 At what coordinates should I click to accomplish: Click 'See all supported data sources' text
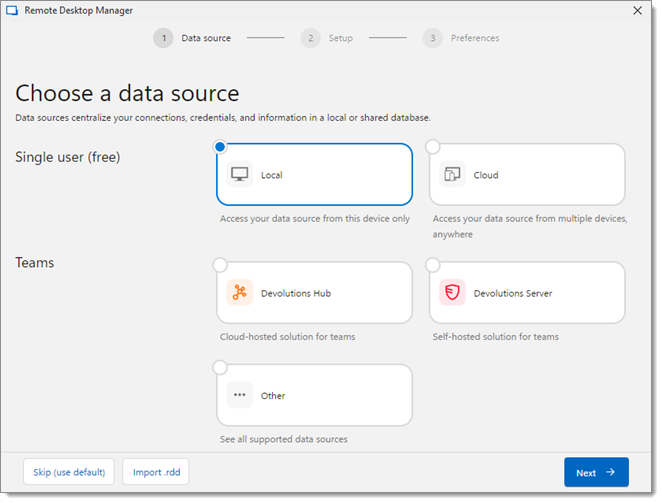(x=283, y=439)
